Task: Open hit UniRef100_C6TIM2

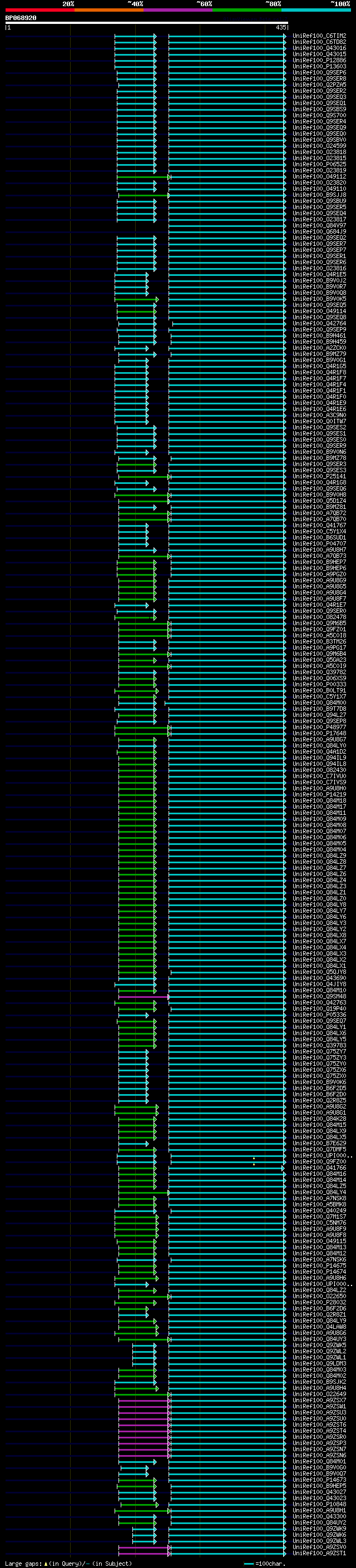Action: [319, 36]
